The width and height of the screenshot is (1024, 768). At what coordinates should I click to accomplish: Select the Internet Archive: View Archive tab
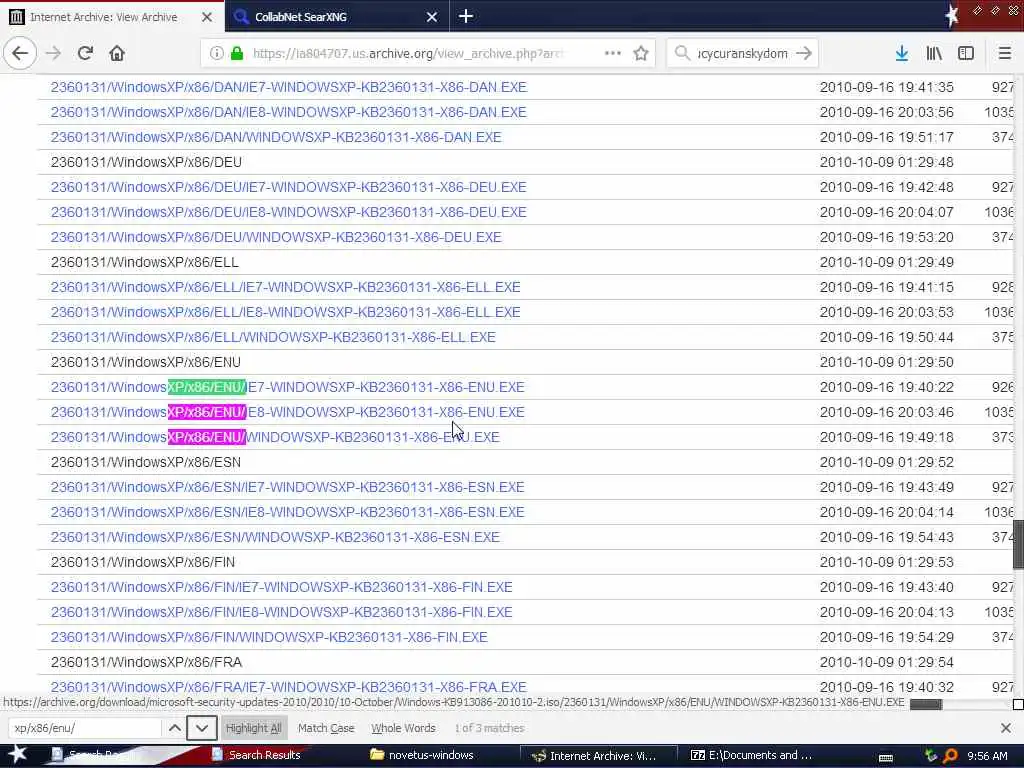coord(112,17)
